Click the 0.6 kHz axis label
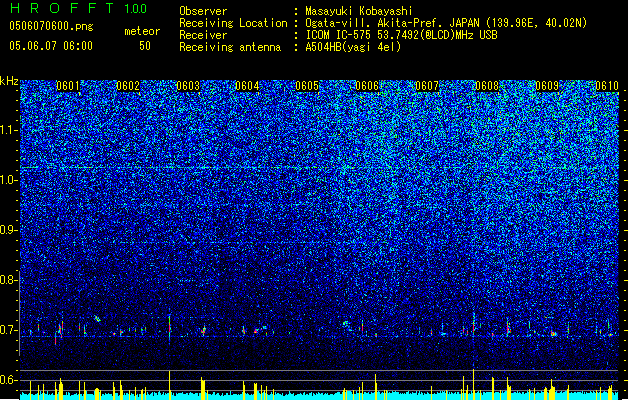 point(9,380)
